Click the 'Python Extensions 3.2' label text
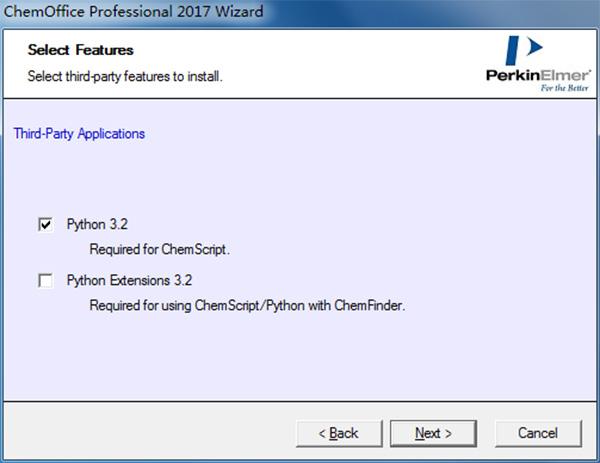 [129, 280]
